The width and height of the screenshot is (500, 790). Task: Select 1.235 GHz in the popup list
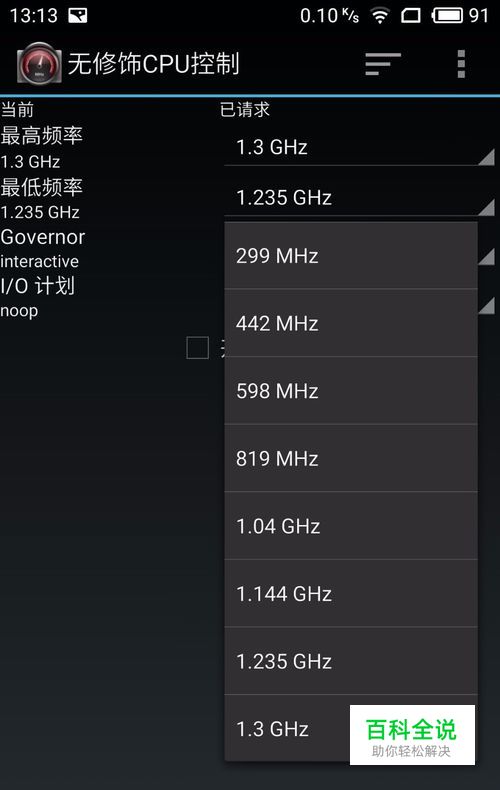[351, 661]
